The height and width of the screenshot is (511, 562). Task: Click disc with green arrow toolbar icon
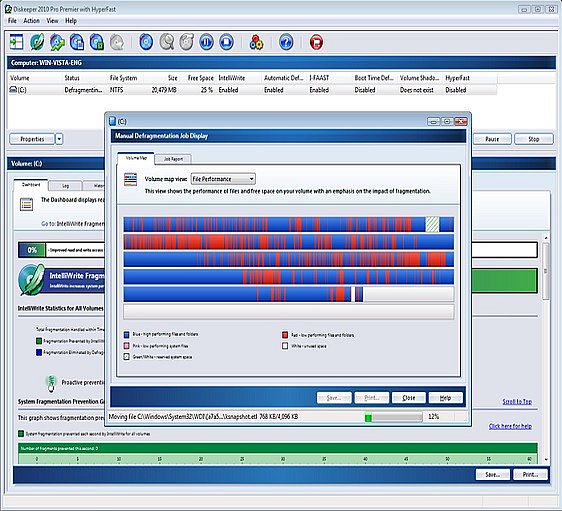57,42
